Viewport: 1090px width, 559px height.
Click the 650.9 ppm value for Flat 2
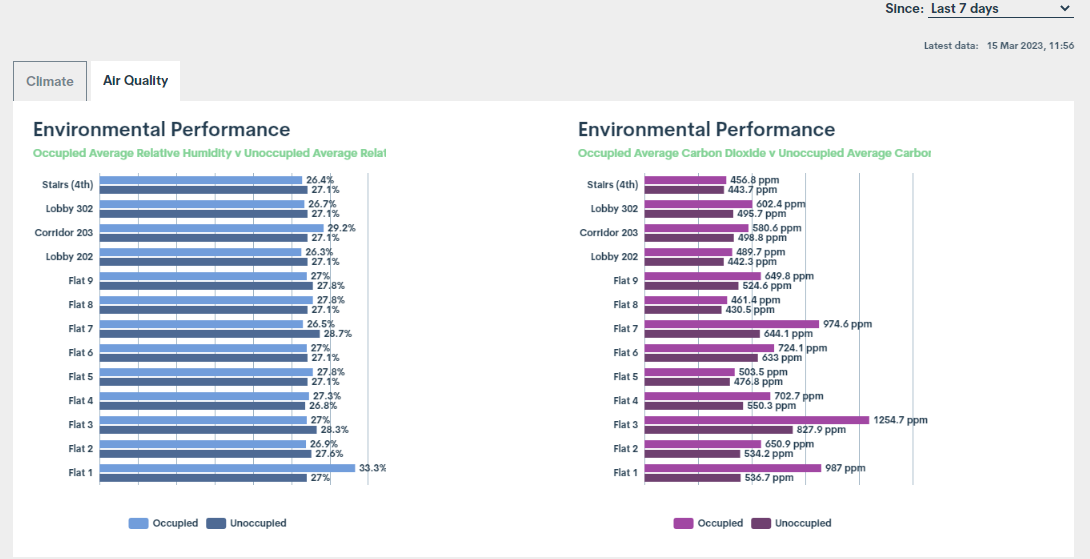point(790,444)
